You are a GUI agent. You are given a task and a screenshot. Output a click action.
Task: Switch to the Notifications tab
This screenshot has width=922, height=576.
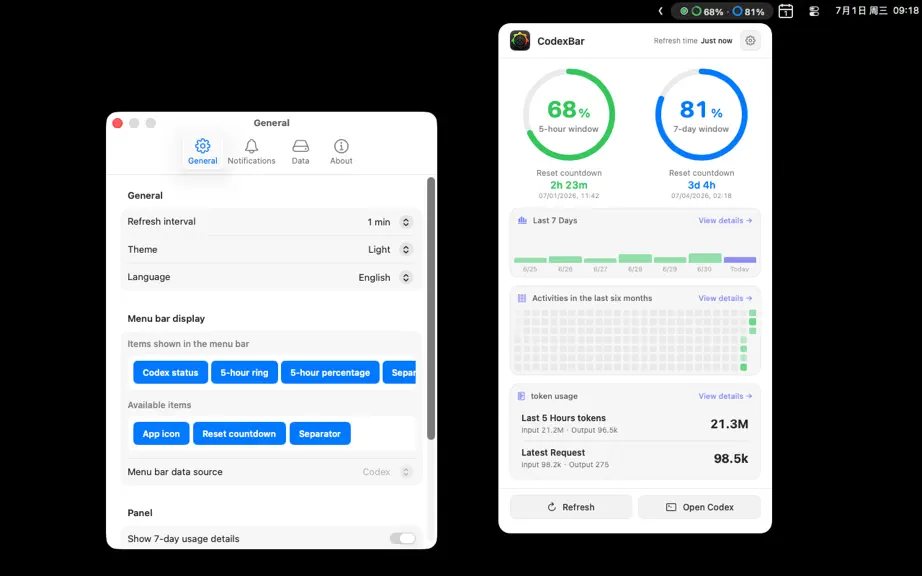click(x=251, y=152)
